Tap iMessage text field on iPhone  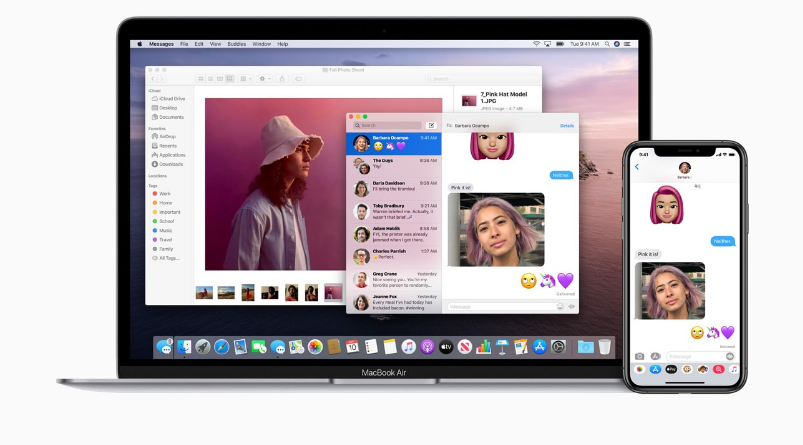click(700, 356)
